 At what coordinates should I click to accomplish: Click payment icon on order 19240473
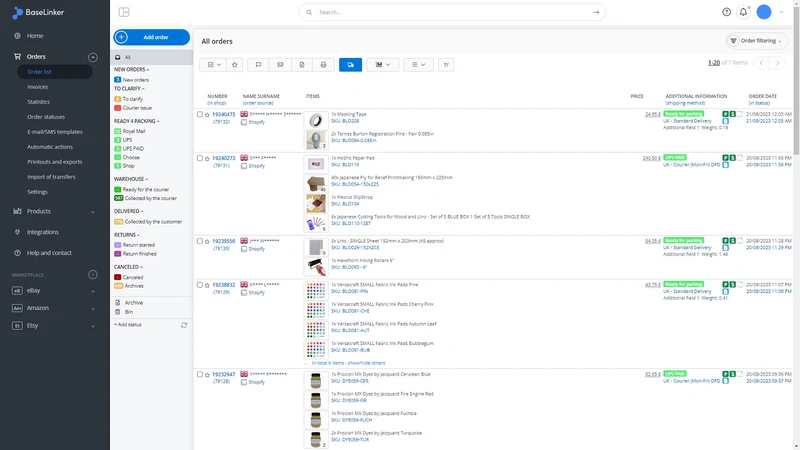tap(733, 114)
